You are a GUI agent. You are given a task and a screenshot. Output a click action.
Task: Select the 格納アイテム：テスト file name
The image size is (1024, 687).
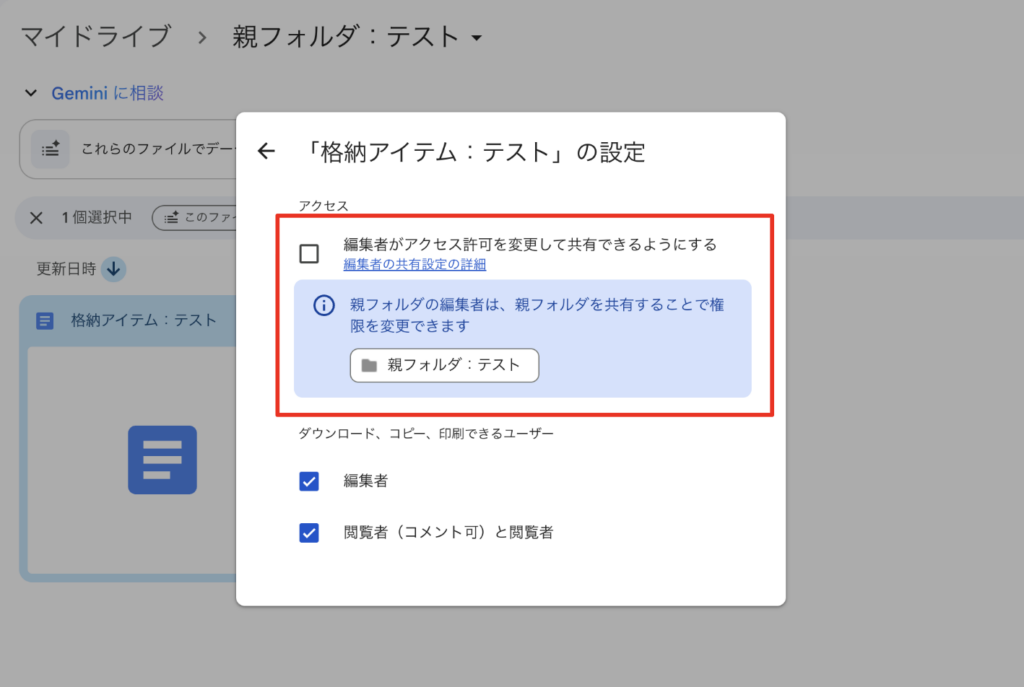coord(143,321)
